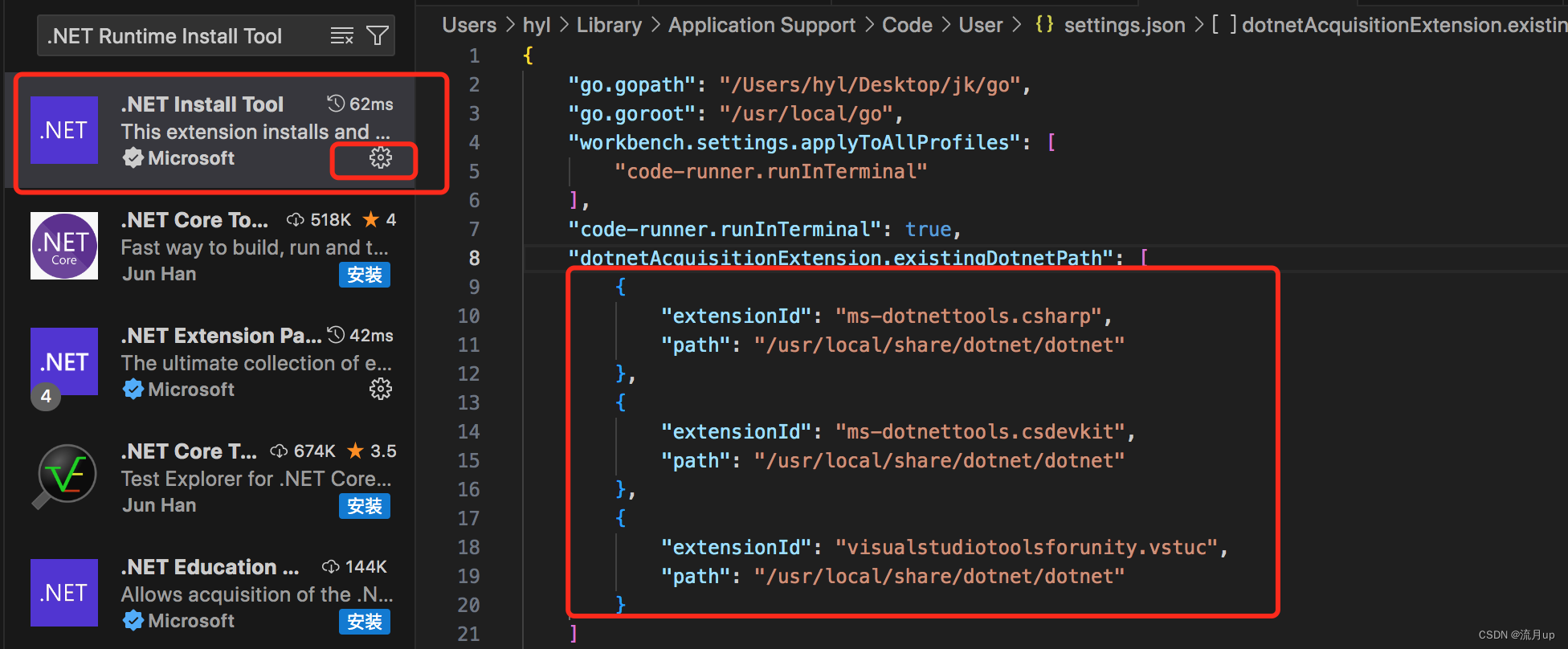This screenshot has width=1568, height=649.
Task: Click "visualstudiotoolsforunity.vstuc" value
Action: pyautogui.click(x=1027, y=547)
